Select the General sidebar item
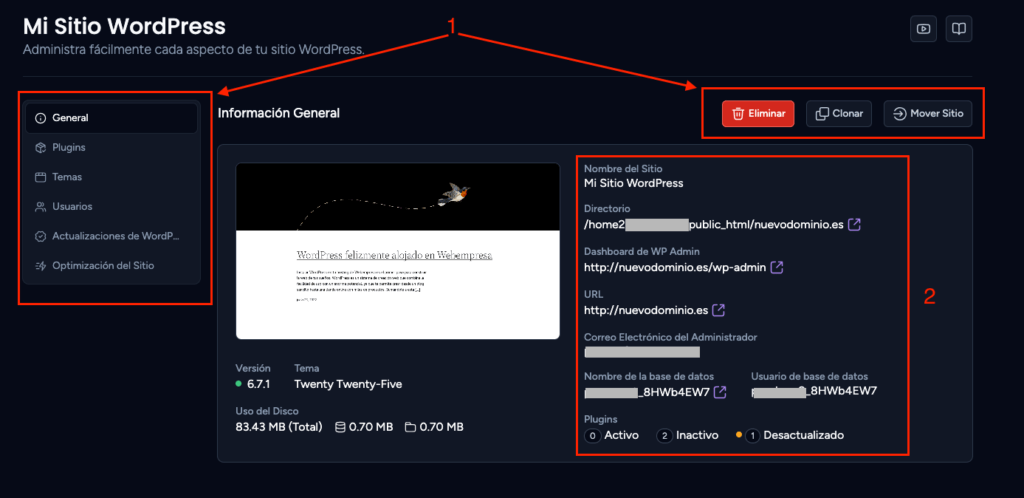 [111, 118]
